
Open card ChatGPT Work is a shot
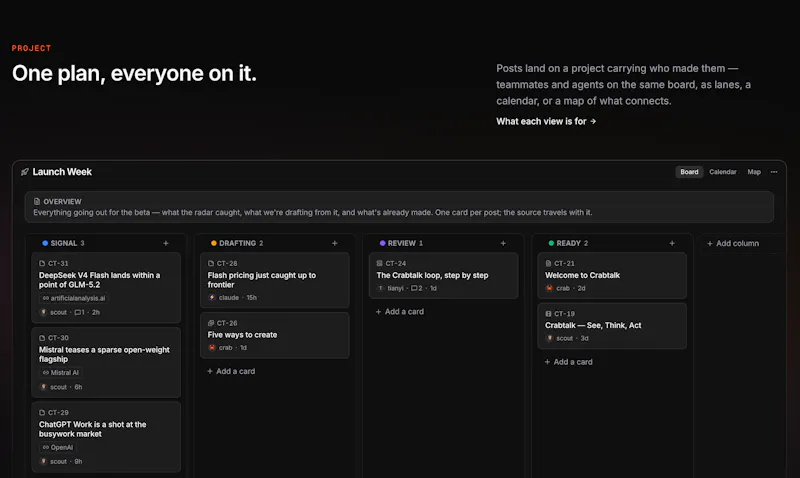coord(106,437)
